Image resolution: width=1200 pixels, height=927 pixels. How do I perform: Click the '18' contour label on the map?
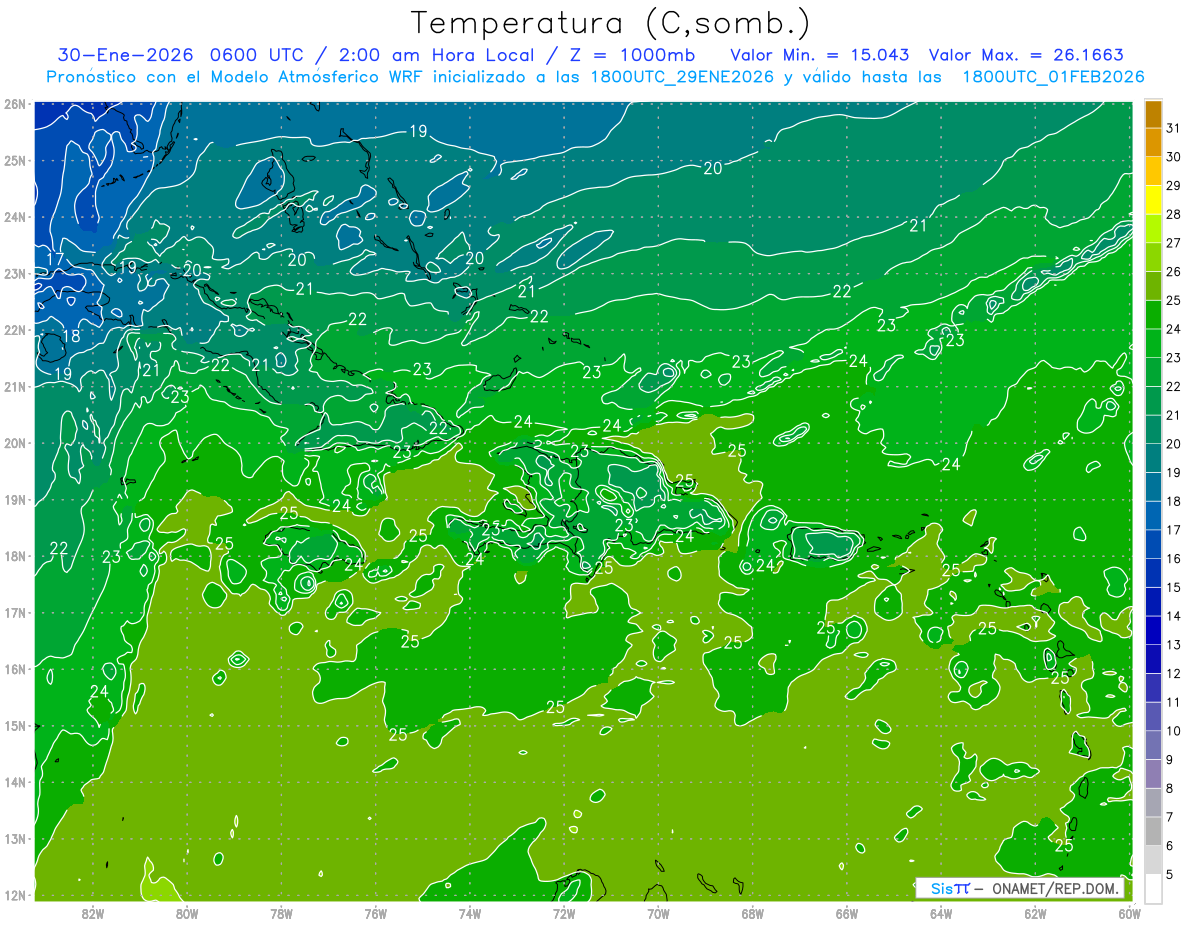pos(71,336)
